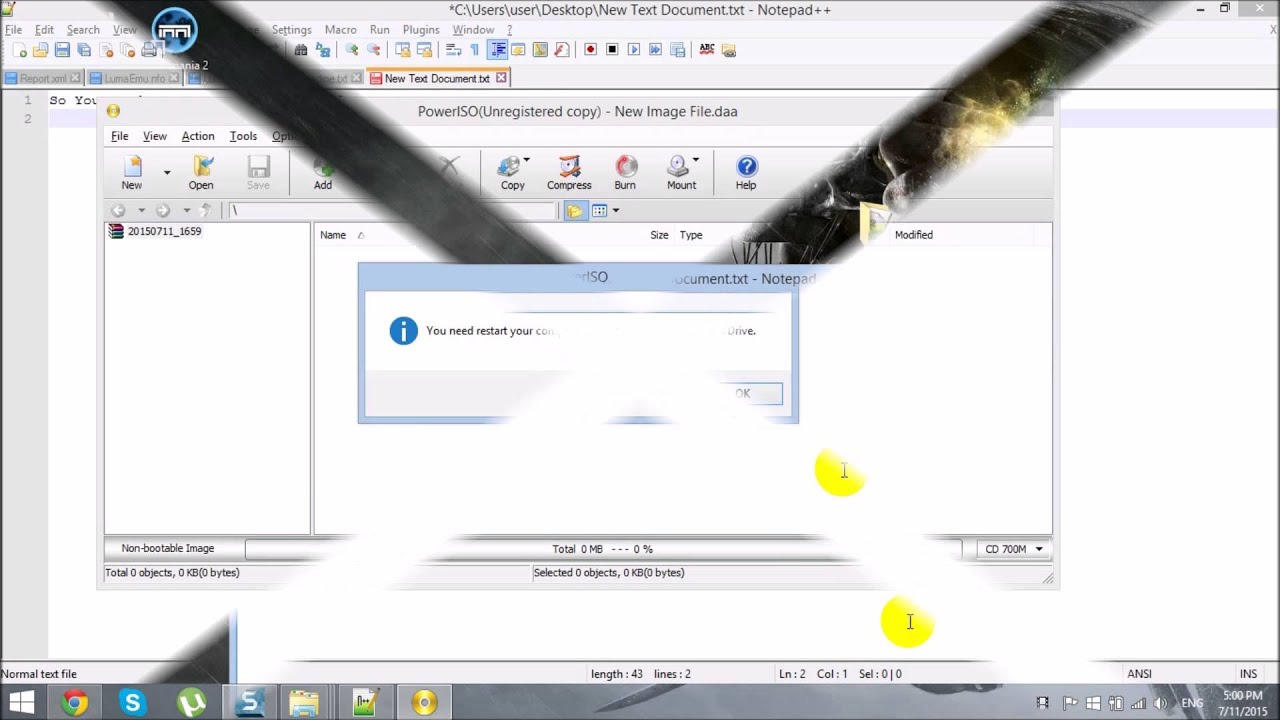
Task: Expand the Mount button dropdown arrow
Action: (696, 160)
